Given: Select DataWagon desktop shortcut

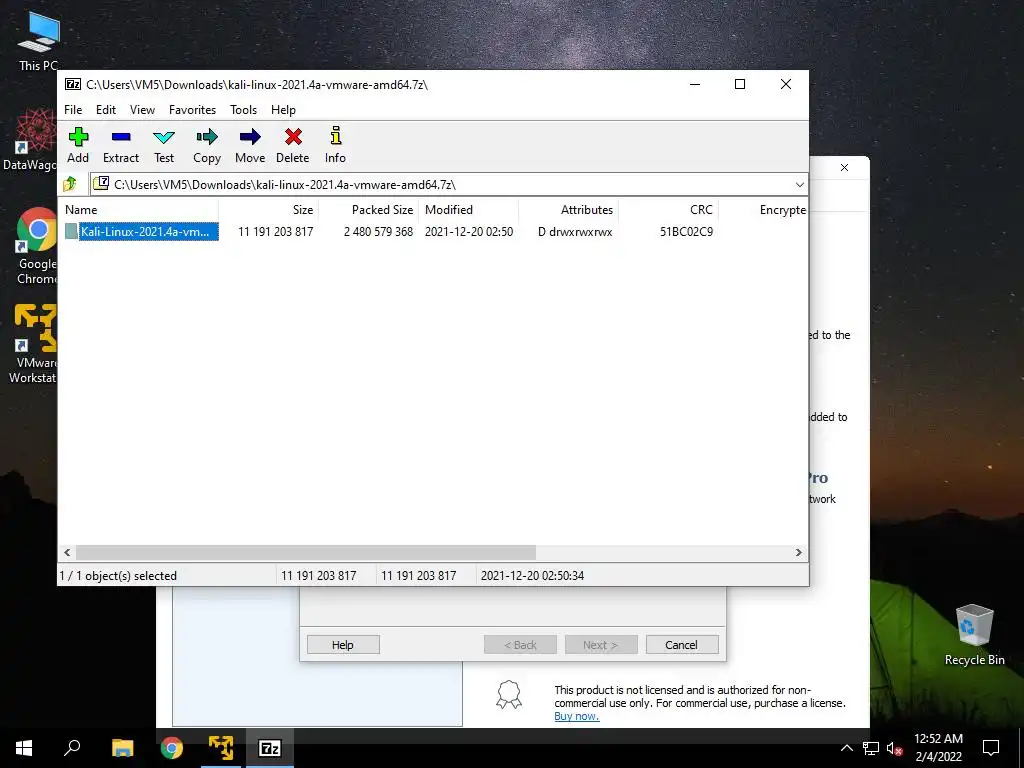Looking at the screenshot, I should tap(31, 140).
